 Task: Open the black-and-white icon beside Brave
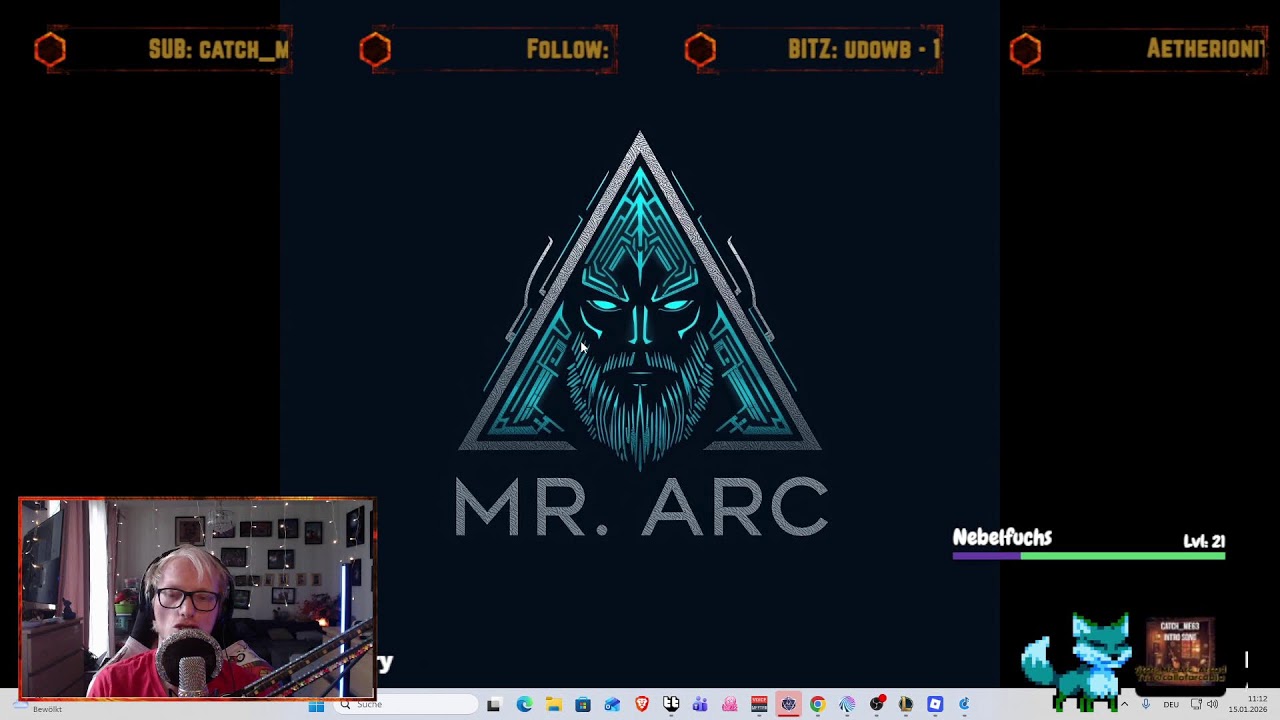coord(671,705)
